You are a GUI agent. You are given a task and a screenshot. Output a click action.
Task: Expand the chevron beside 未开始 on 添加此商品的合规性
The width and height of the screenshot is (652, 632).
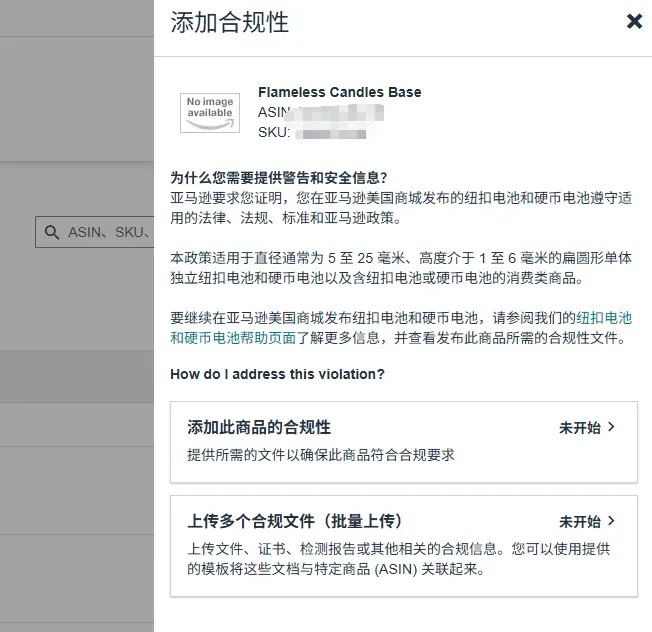(x=611, y=427)
